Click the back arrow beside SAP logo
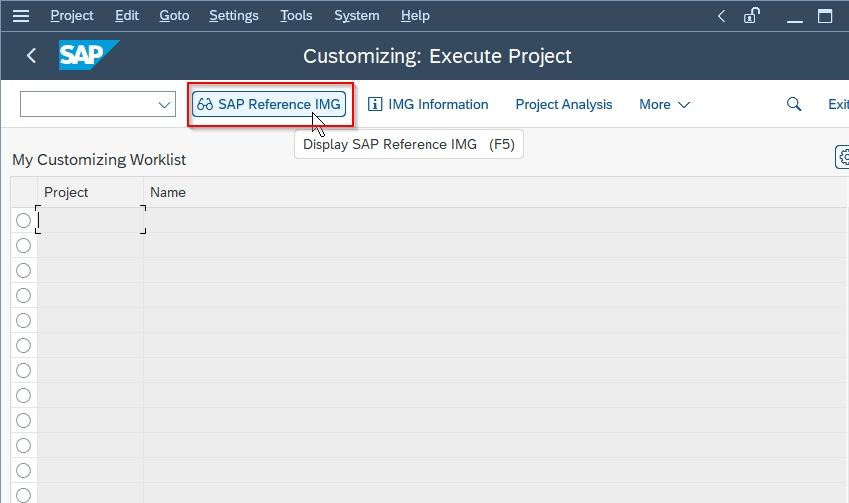Viewport: 849px width, 503px height. pyautogui.click(x=31, y=55)
